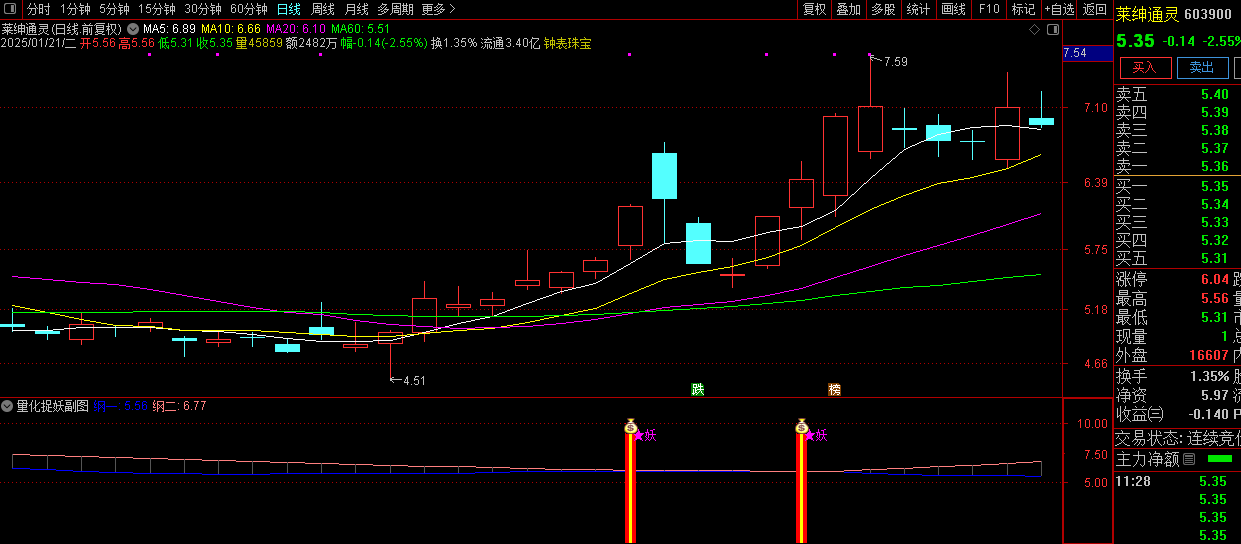The height and width of the screenshot is (544, 1241).
Task: Click the 买三 price 5.33
Action: coord(1214,222)
